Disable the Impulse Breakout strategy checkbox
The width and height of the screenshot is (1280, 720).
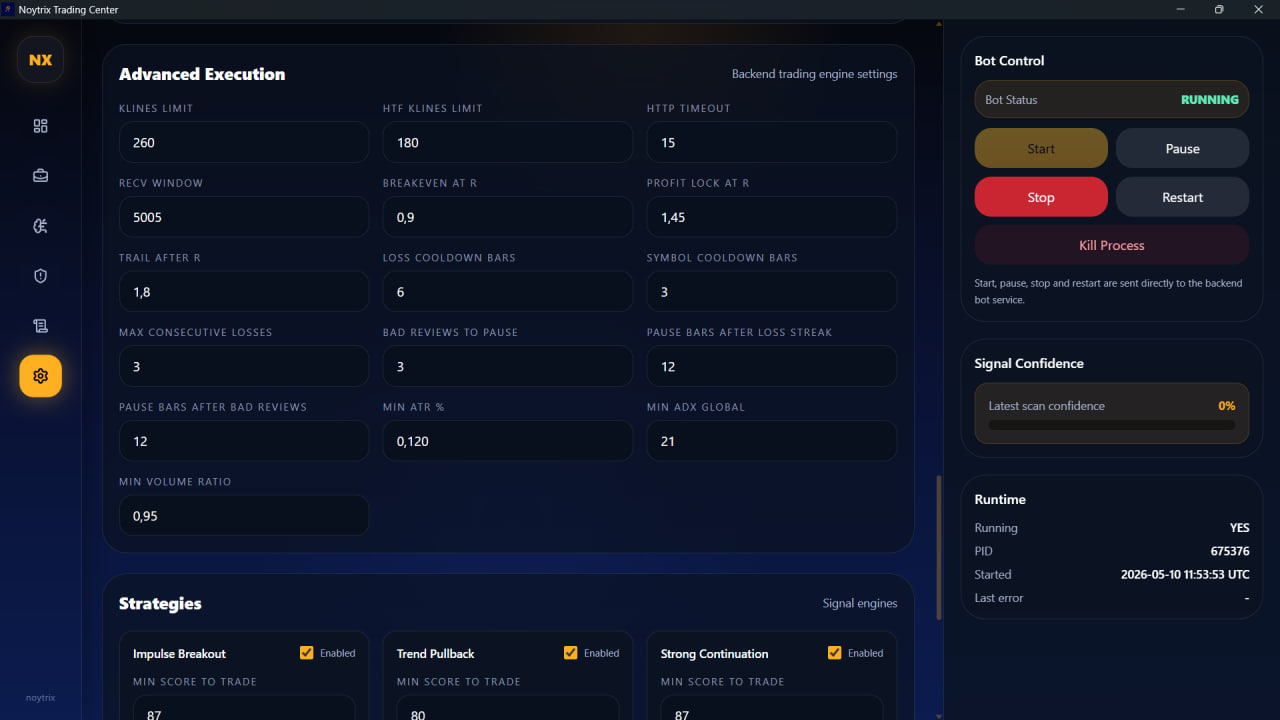(307, 653)
